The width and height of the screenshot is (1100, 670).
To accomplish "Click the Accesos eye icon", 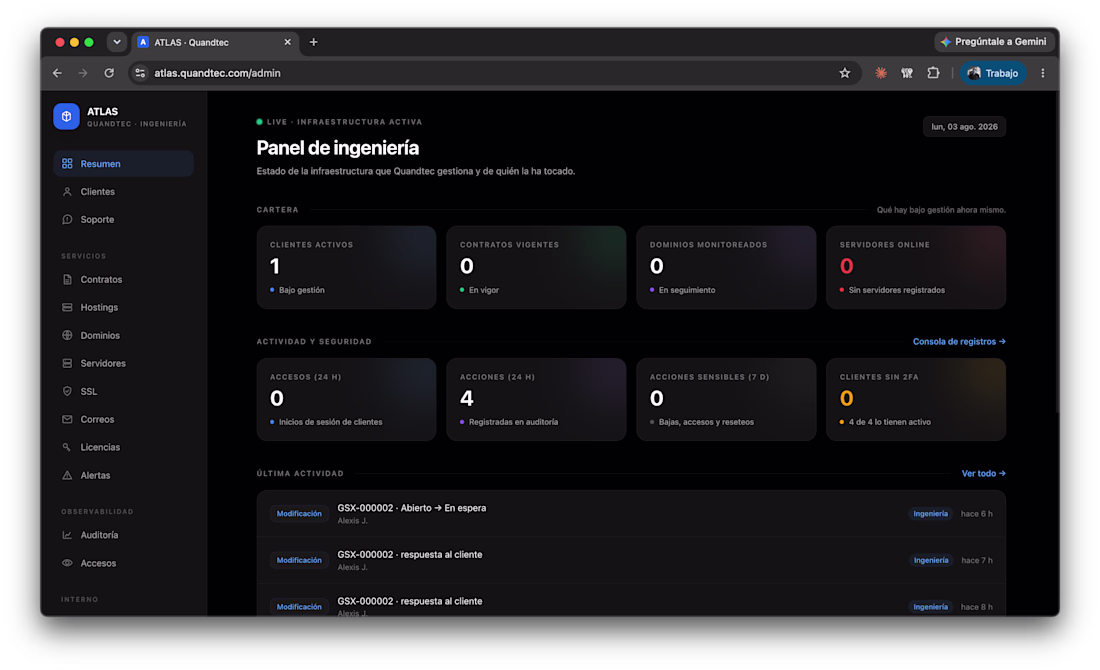I will tap(67, 563).
